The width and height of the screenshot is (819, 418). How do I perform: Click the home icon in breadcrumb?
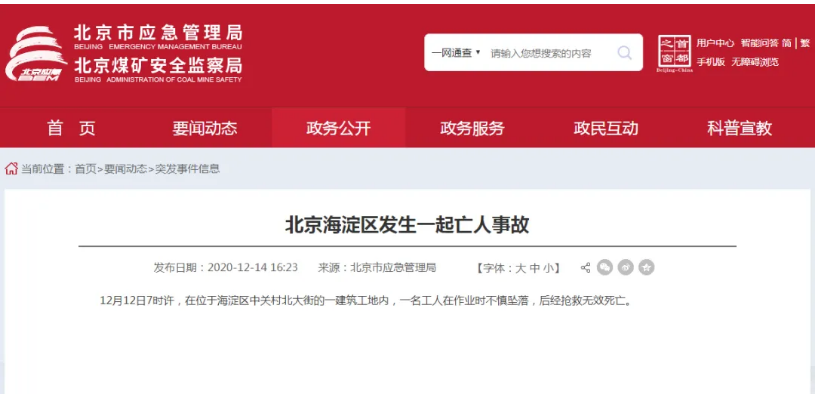(11, 169)
